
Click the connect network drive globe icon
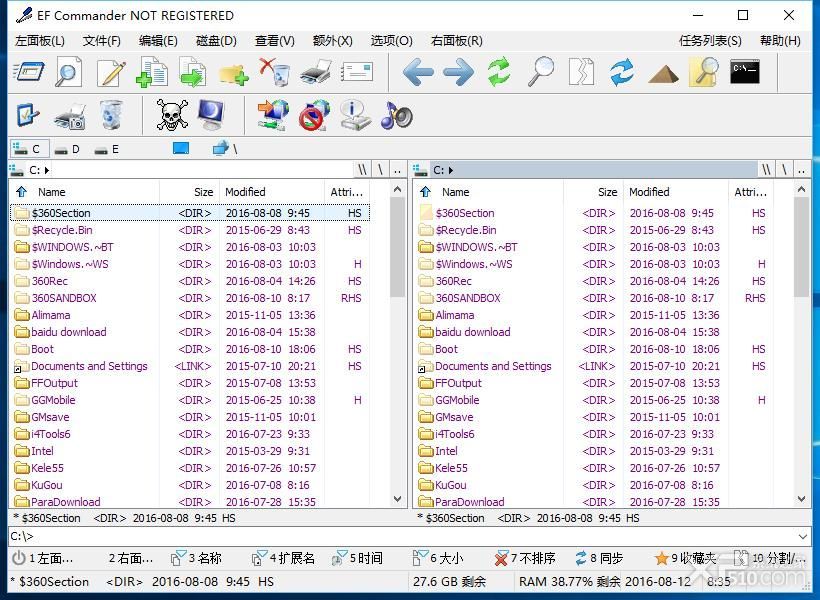273,115
